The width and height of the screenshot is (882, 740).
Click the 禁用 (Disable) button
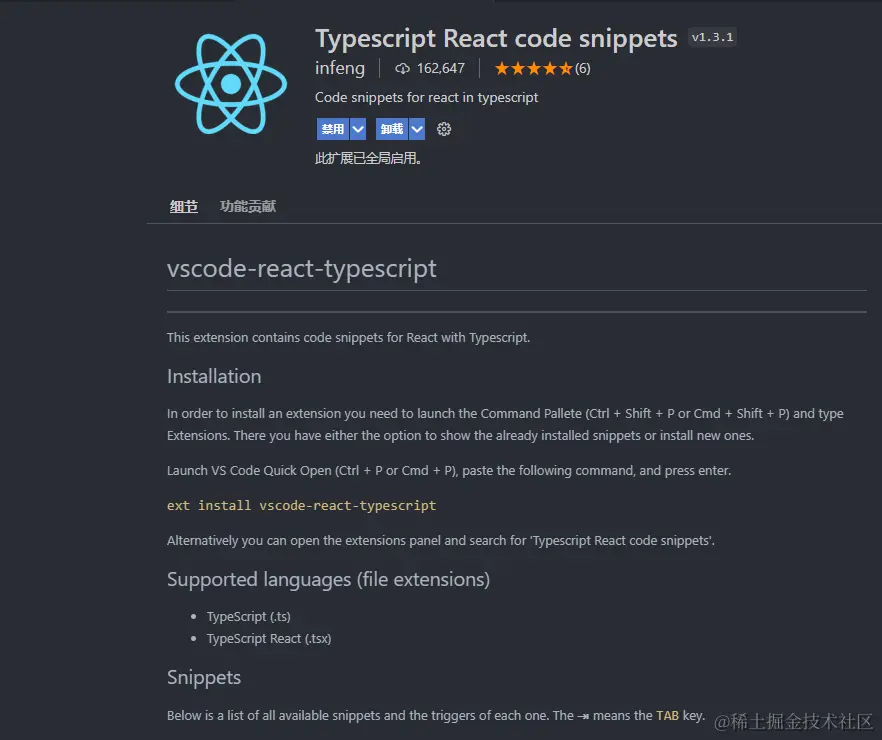[x=333, y=129]
